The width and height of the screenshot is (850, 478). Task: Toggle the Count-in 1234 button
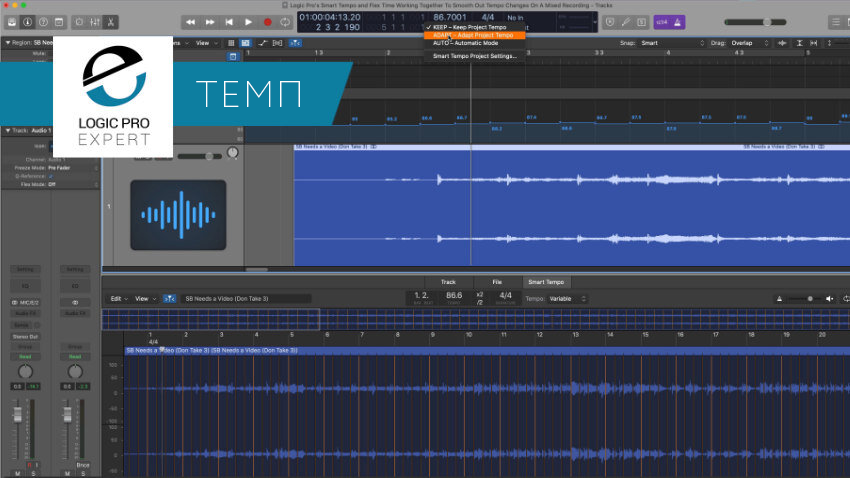click(x=662, y=22)
